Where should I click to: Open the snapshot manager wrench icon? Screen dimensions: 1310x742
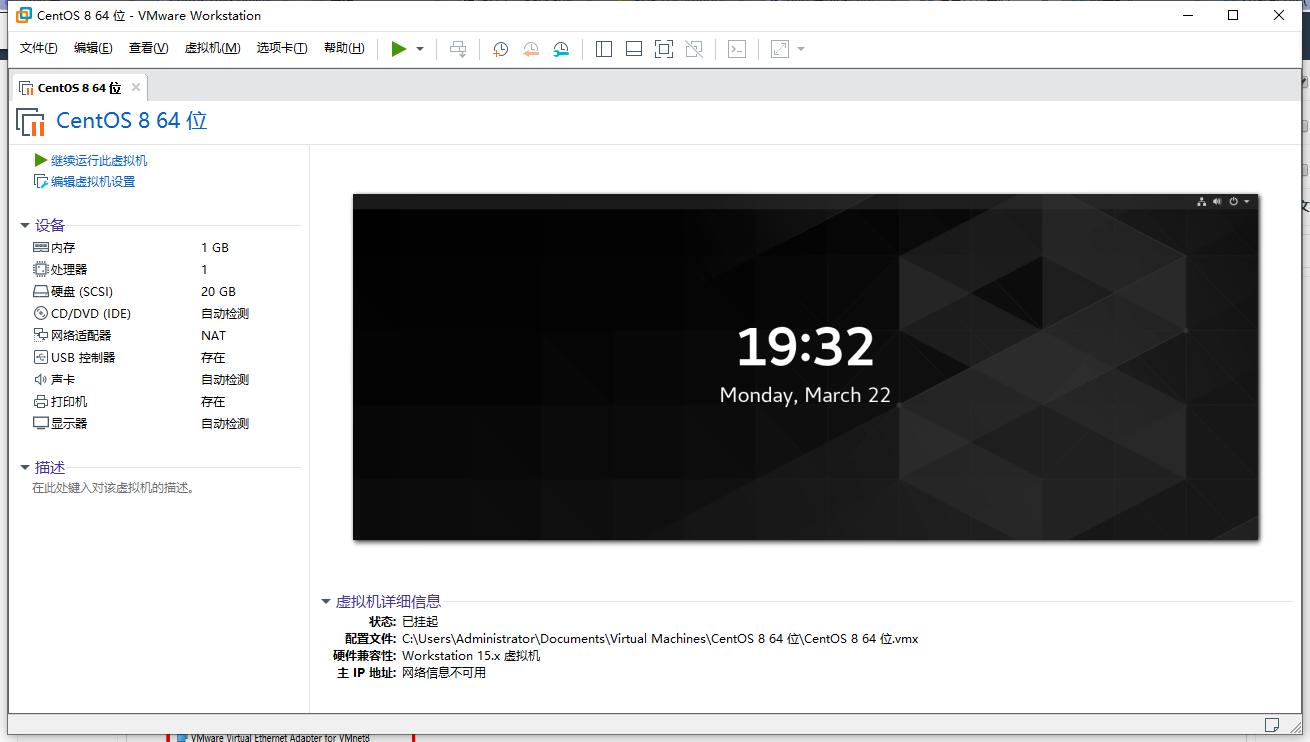[561, 49]
